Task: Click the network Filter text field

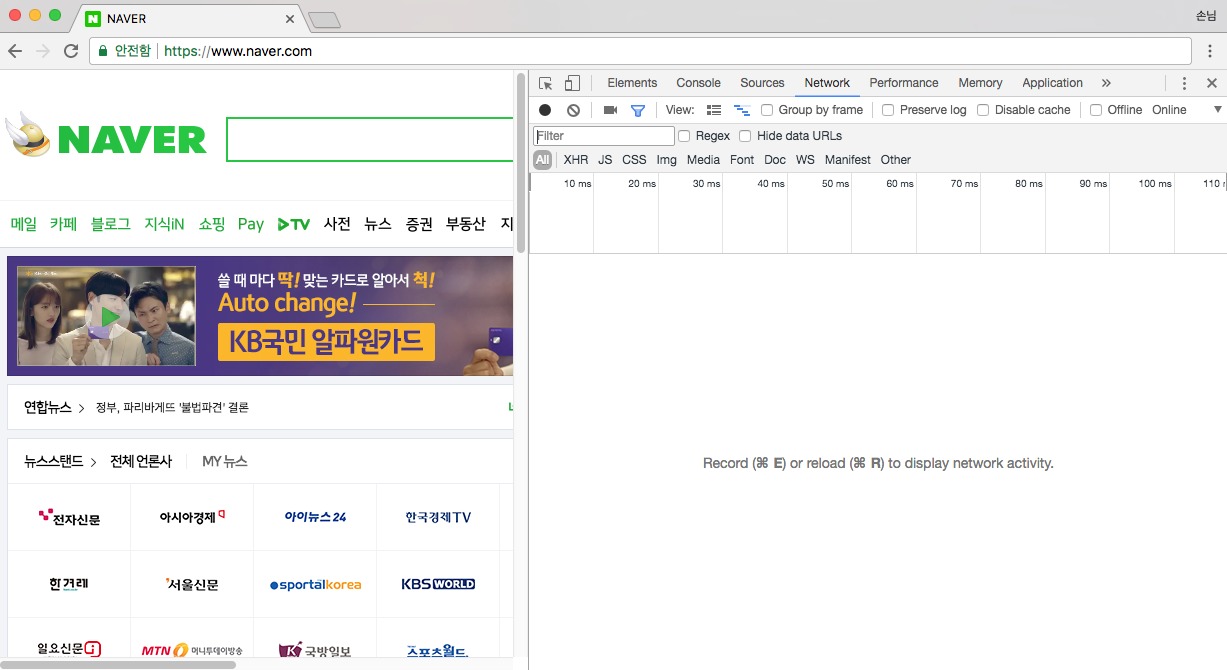Action: point(604,136)
